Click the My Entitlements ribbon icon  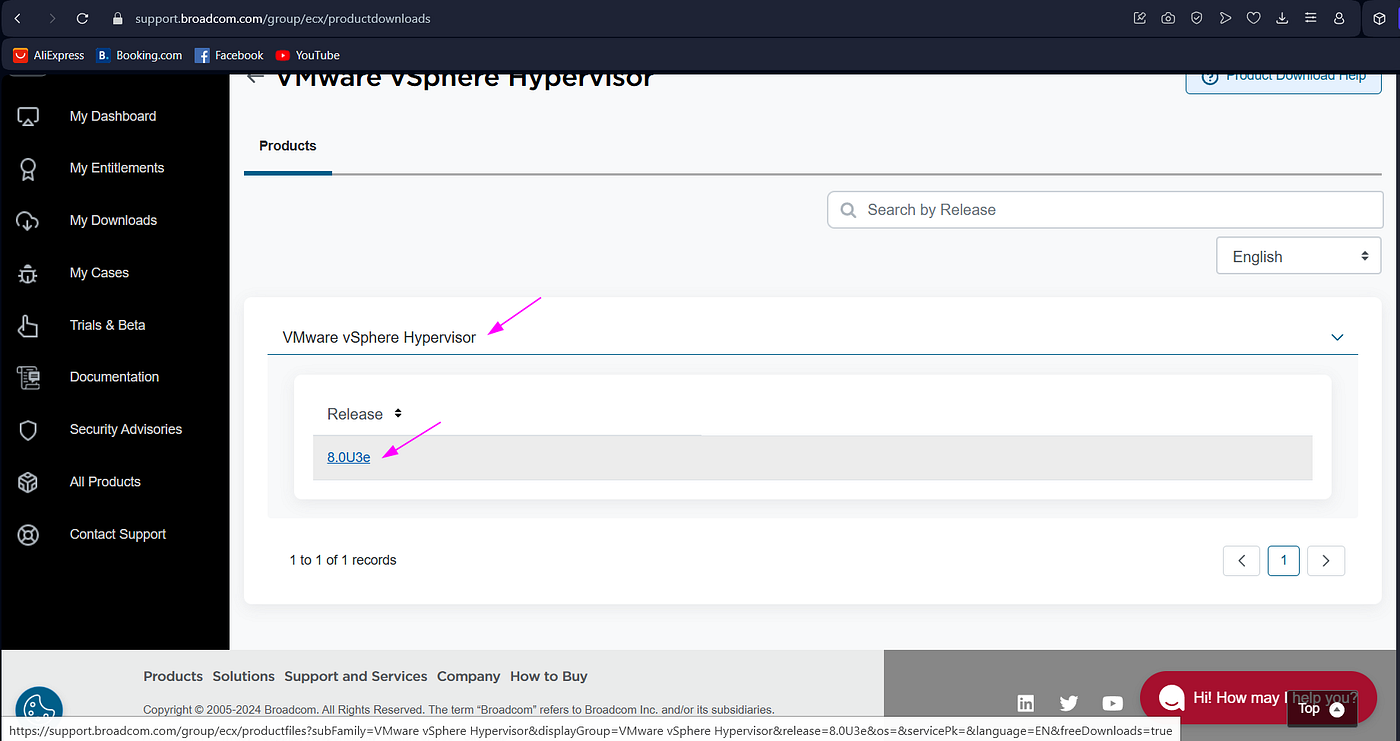coord(28,169)
